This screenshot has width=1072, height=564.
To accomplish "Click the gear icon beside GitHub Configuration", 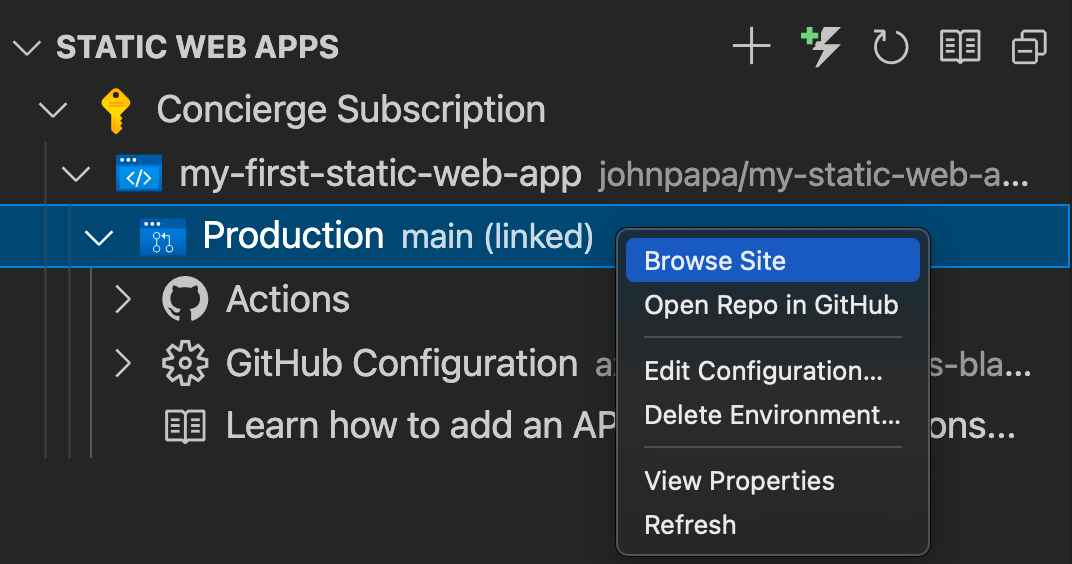I will [x=185, y=363].
